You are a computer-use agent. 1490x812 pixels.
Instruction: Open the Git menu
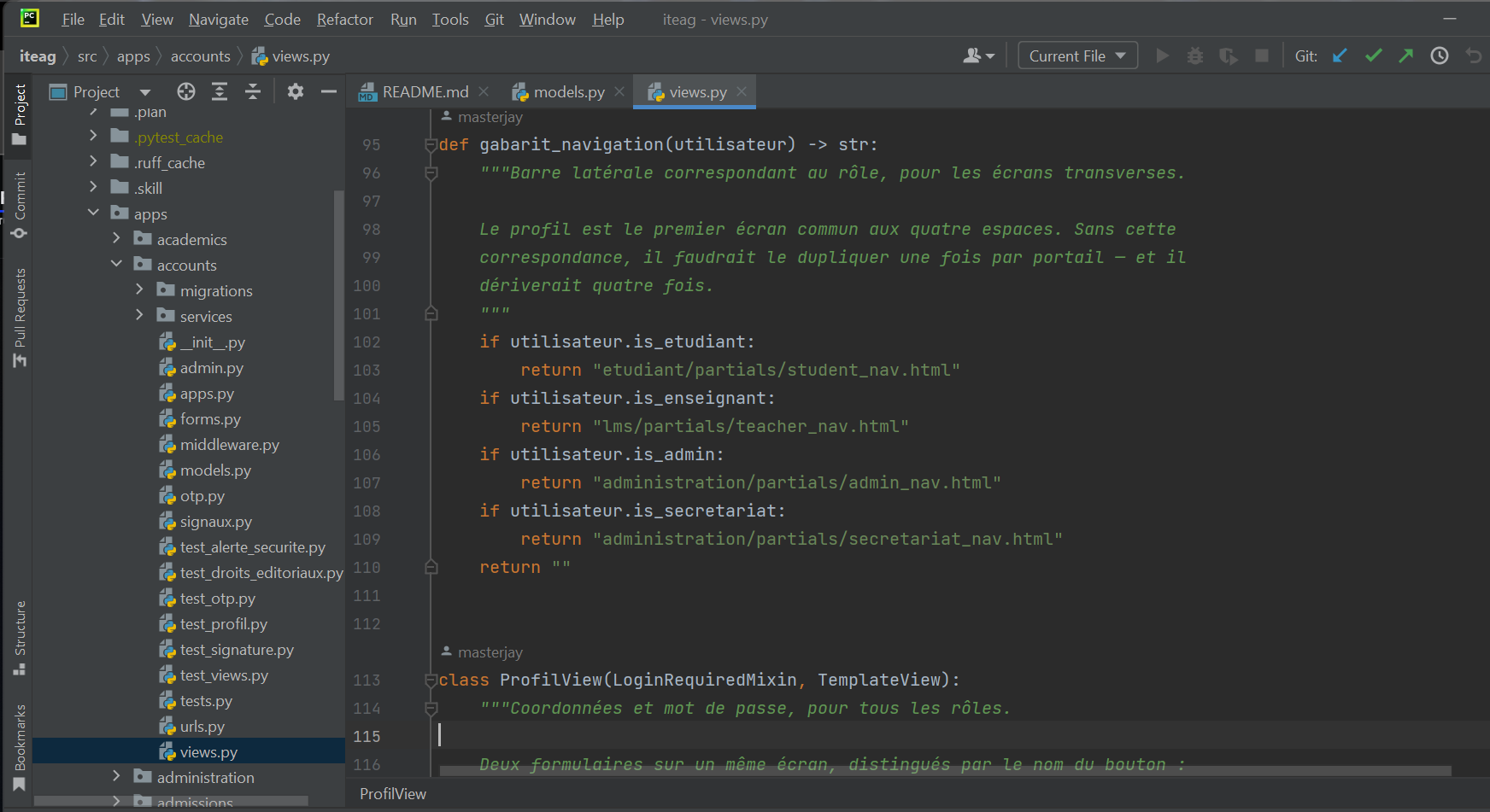click(494, 19)
